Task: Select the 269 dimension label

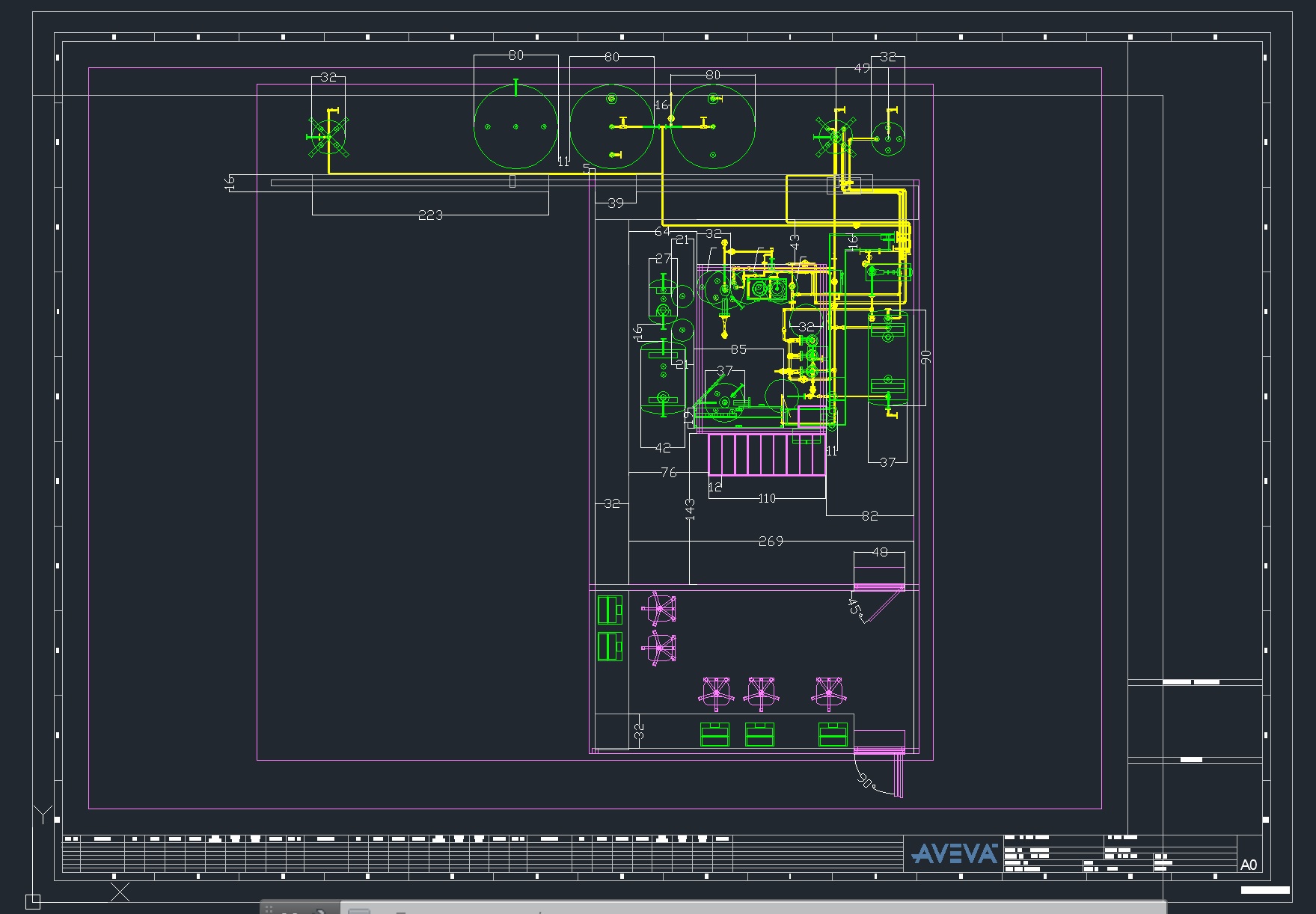Action: point(771,541)
